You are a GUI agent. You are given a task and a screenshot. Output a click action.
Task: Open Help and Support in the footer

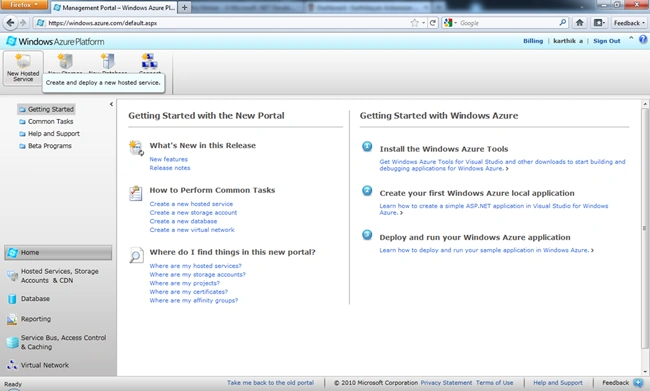[x=558, y=383]
